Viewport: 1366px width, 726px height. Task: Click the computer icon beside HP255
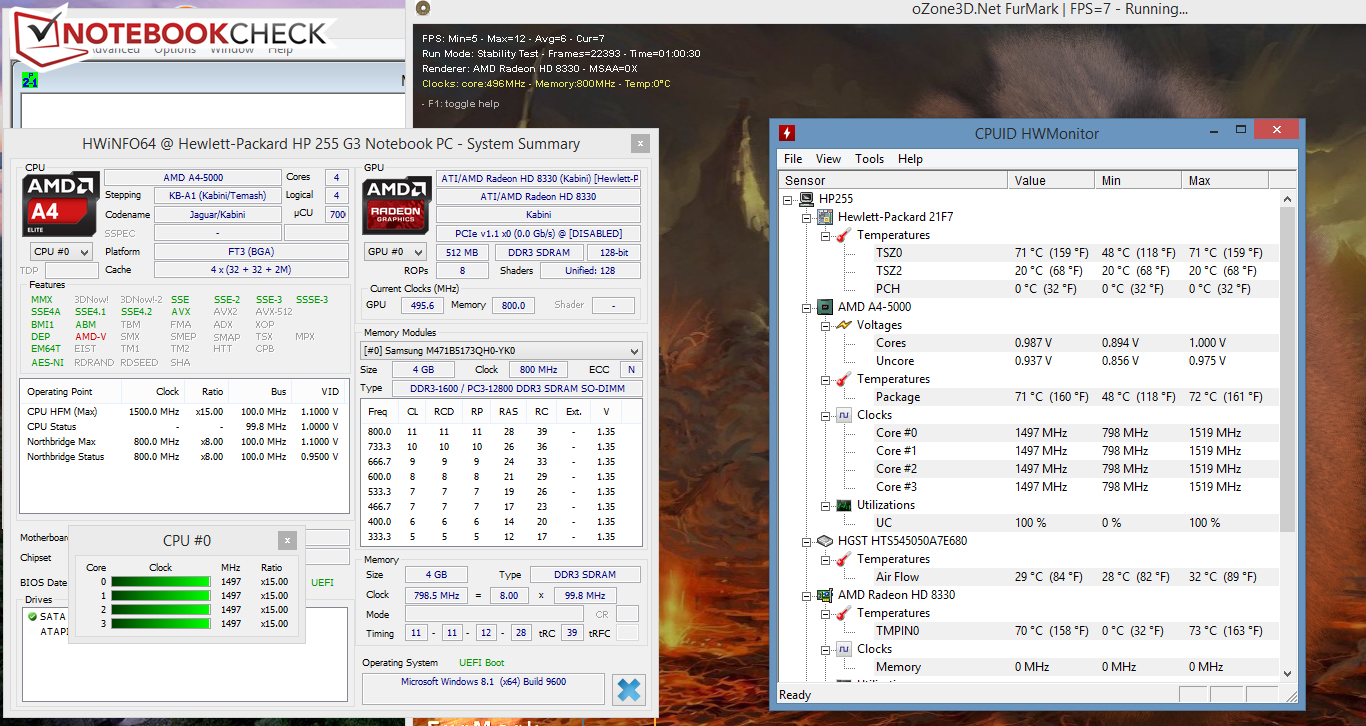(x=807, y=199)
